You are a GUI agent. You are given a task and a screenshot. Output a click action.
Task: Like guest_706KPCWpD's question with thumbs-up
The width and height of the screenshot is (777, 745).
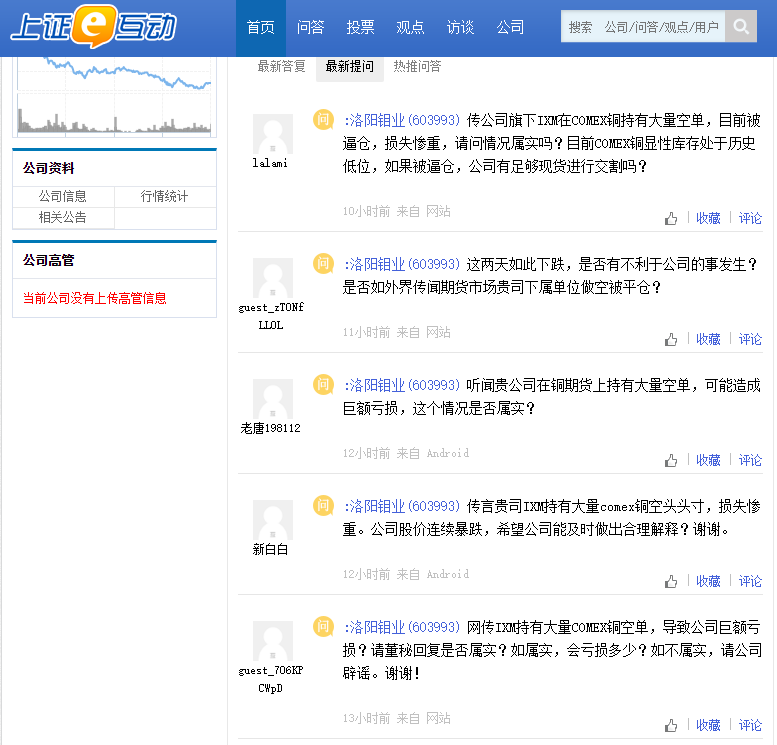[x=671, y=726]
